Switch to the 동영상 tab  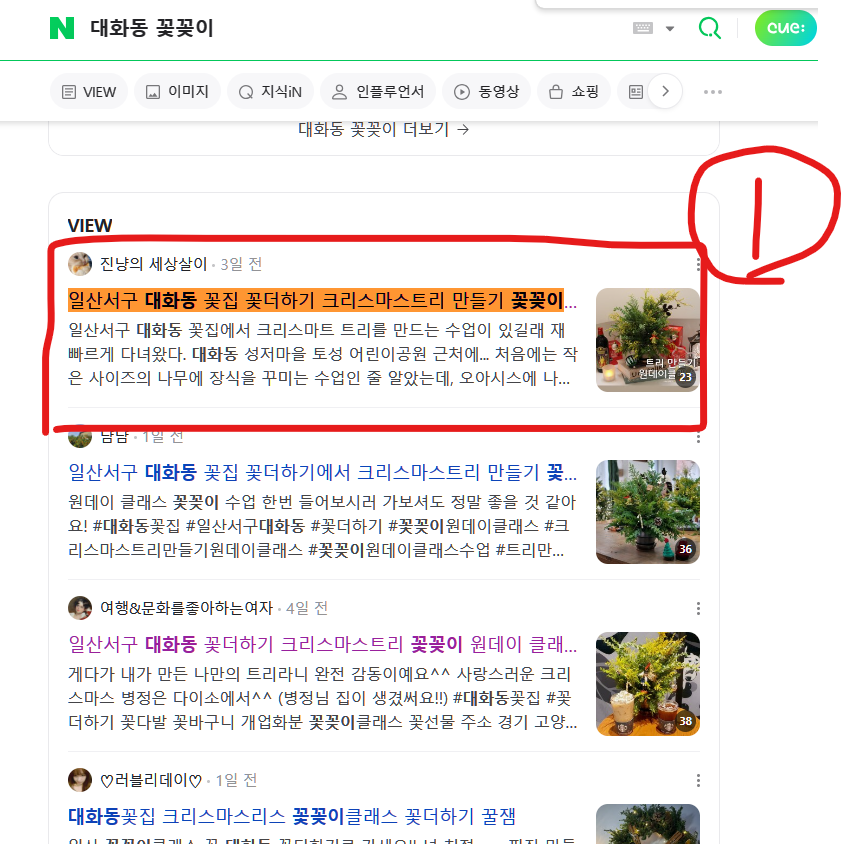487,92
